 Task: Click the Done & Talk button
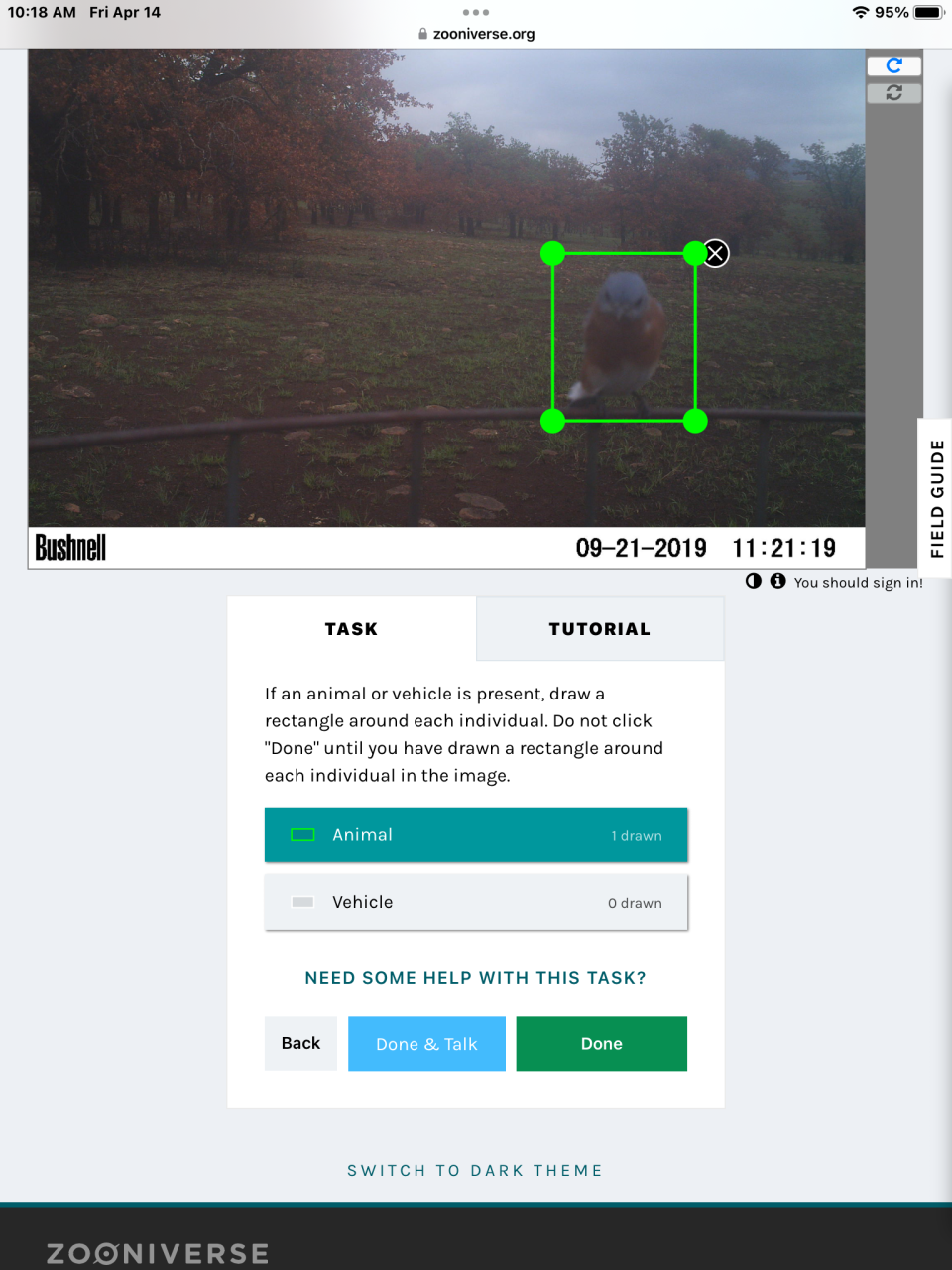pos(426,1044)
